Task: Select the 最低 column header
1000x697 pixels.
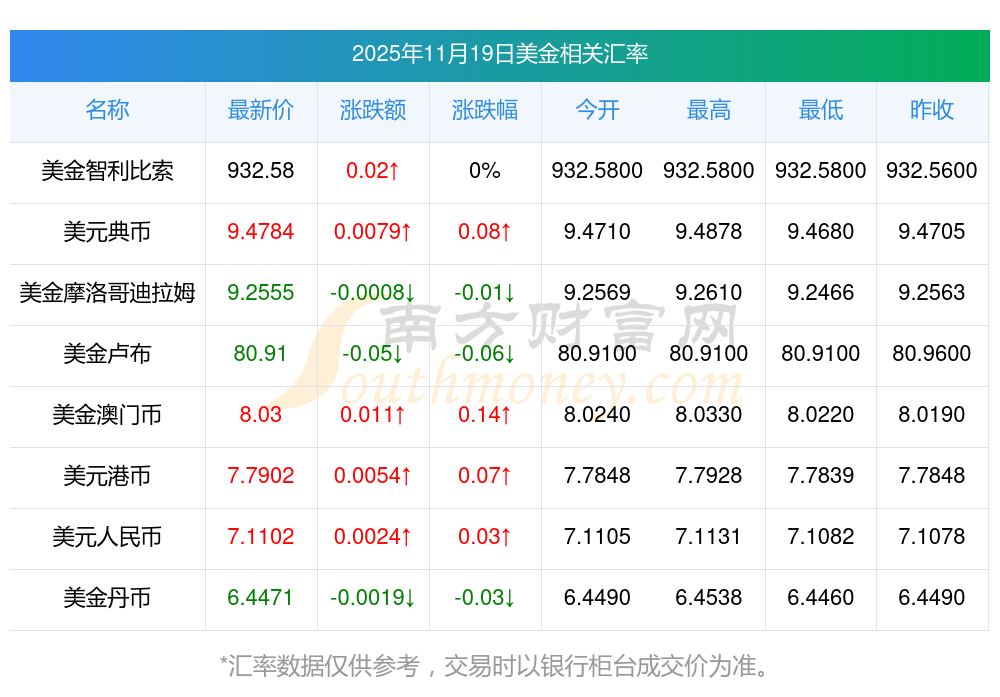Action: [820, 111]
